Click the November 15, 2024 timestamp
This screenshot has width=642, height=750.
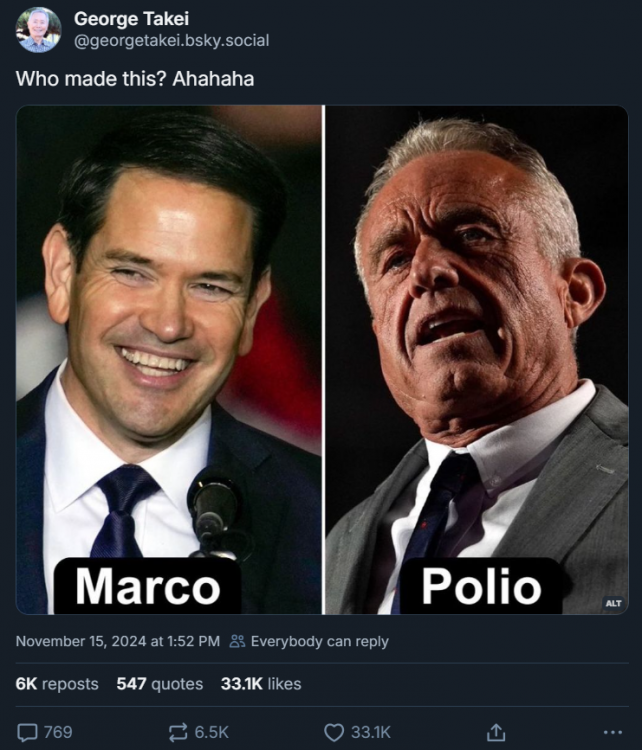click(117, 641)
